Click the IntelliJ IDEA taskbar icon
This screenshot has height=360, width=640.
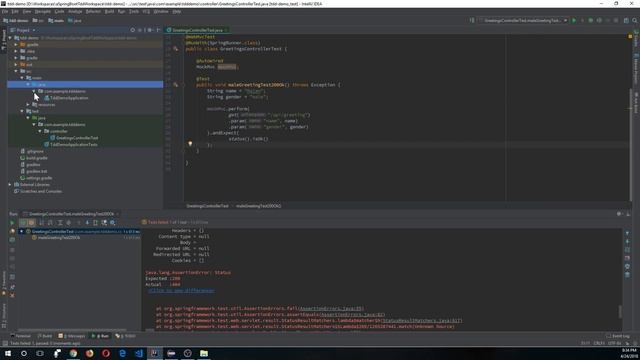(x=155, y=353)
